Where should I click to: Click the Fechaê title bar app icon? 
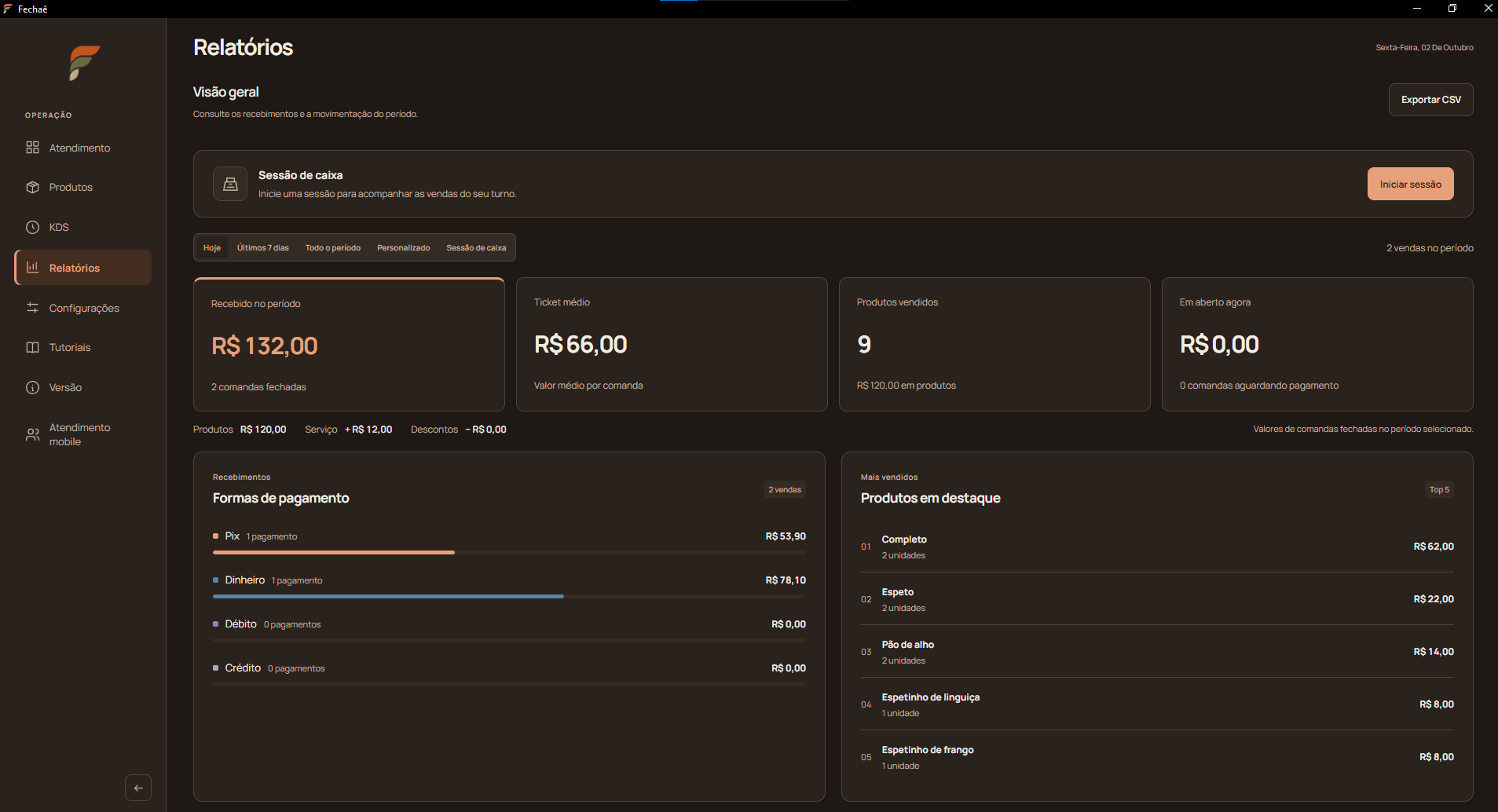pyautogui.click(x=8, y=9)
